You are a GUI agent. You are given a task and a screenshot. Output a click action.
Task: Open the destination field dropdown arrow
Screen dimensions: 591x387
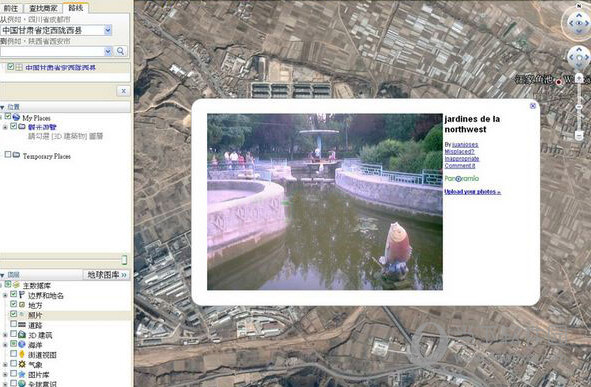[x=108, y=51]
